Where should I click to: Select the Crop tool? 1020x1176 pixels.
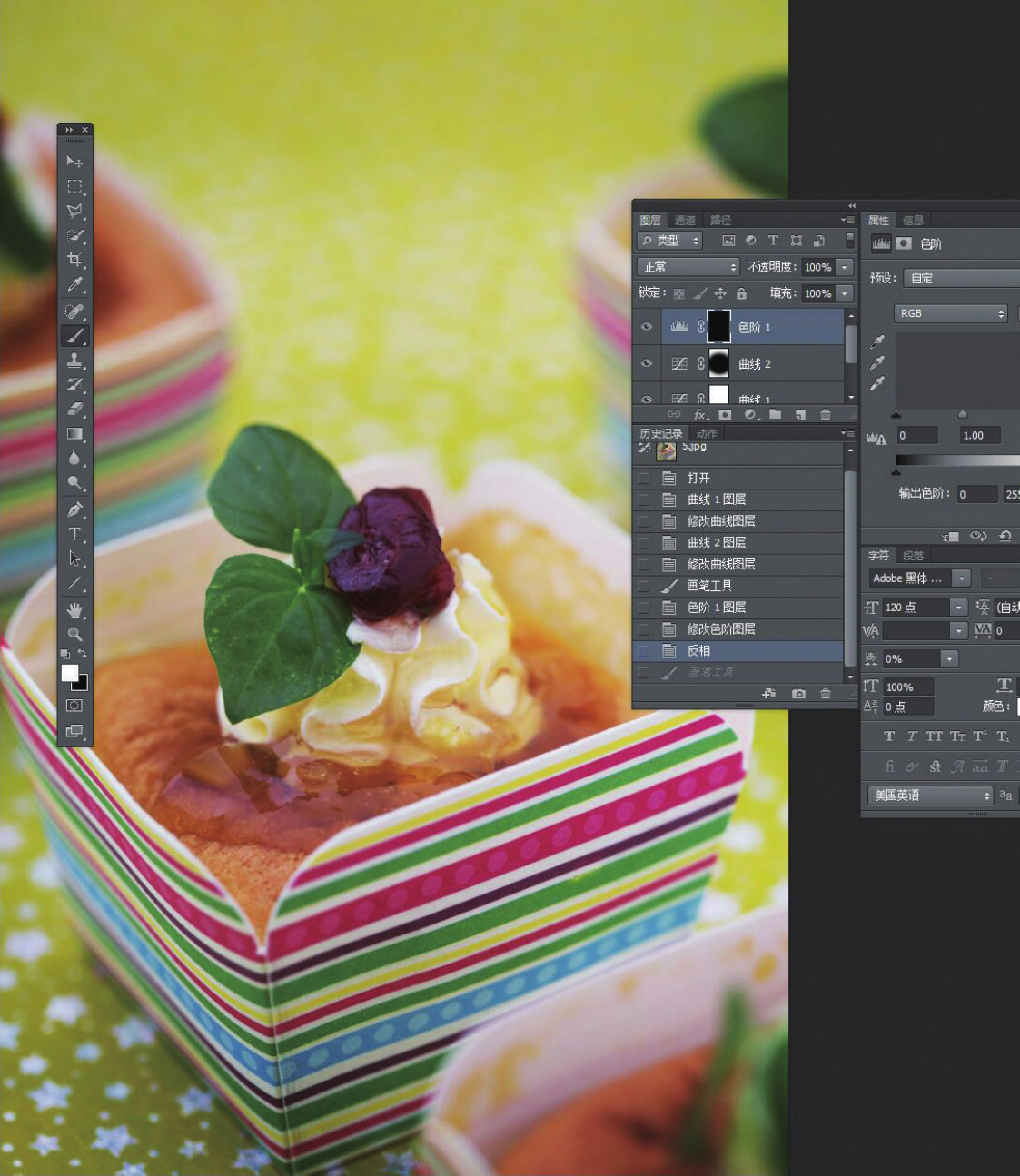(x=74, y=260)
